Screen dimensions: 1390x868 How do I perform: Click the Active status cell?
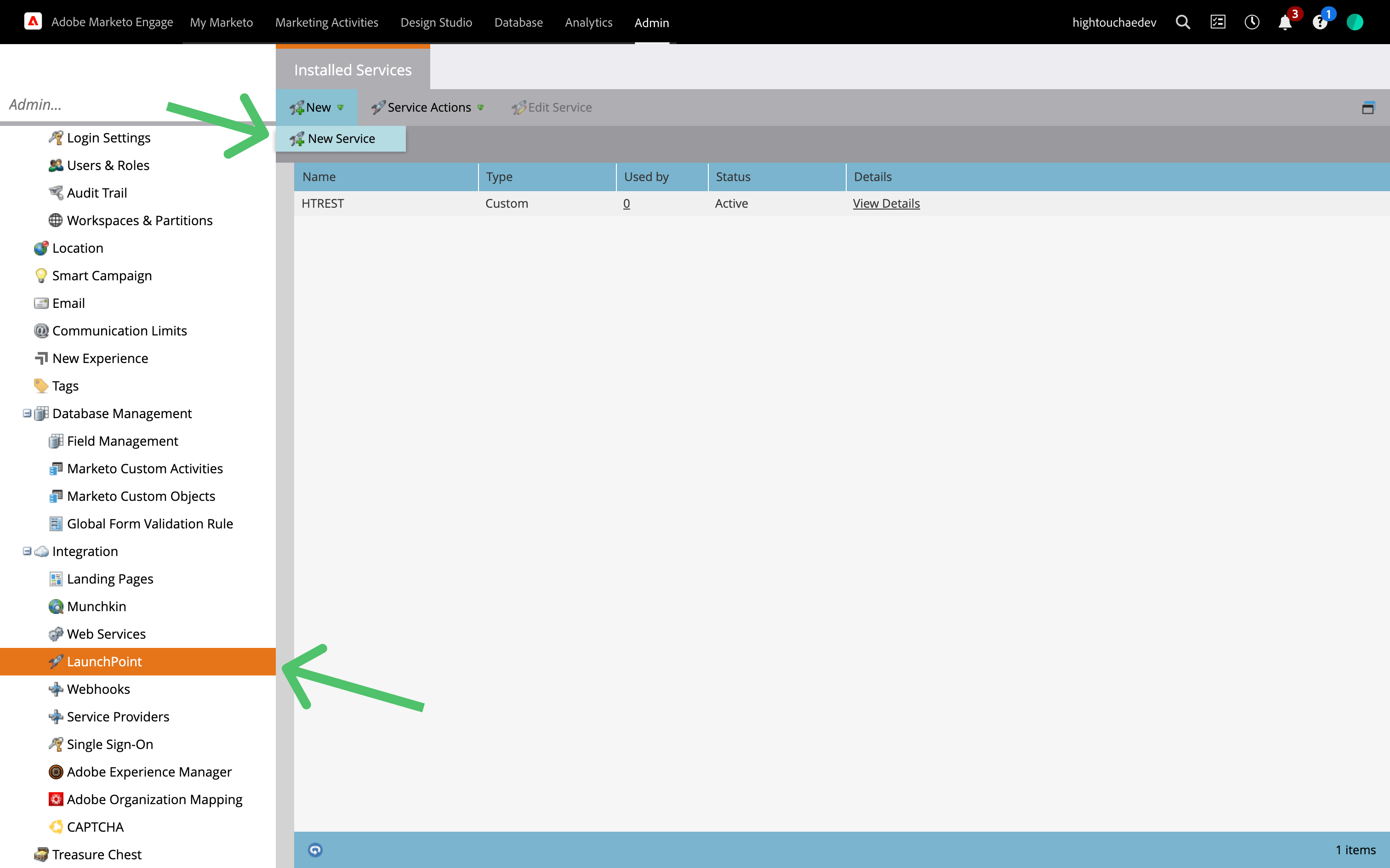(731, 203)
